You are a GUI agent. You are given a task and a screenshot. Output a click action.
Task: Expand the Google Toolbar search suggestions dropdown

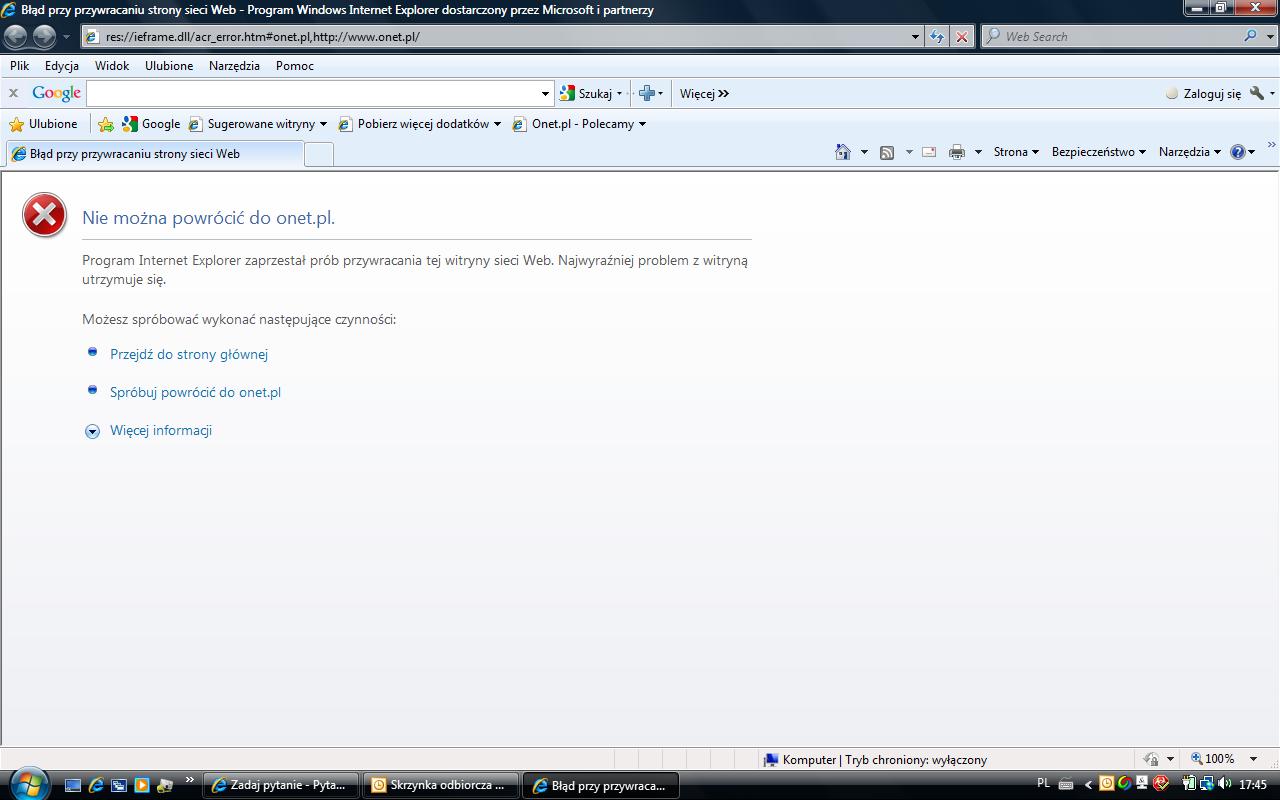[545, 93]
